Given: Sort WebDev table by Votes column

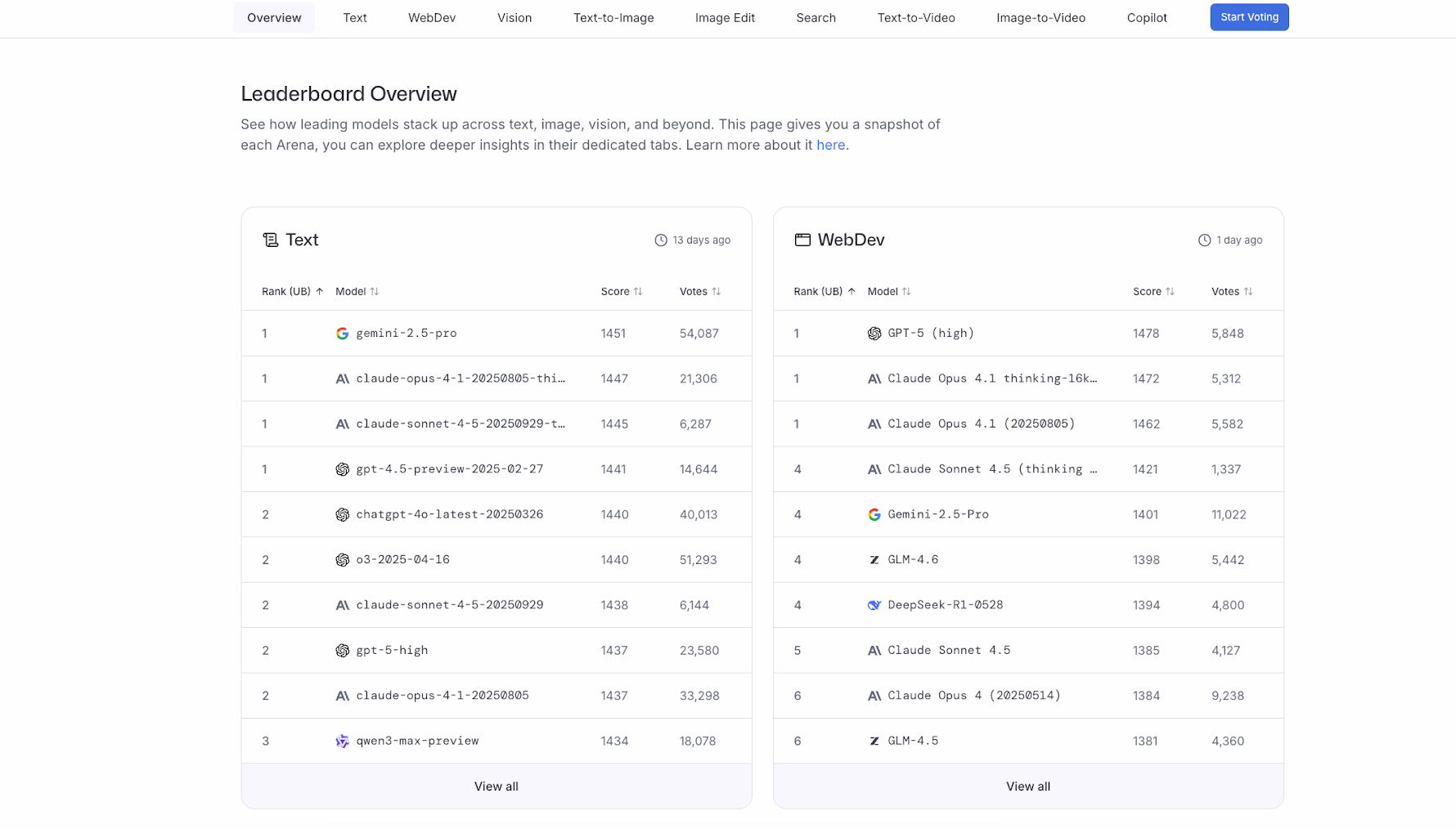Looking at the screenshot, I should click(1232, 292).
